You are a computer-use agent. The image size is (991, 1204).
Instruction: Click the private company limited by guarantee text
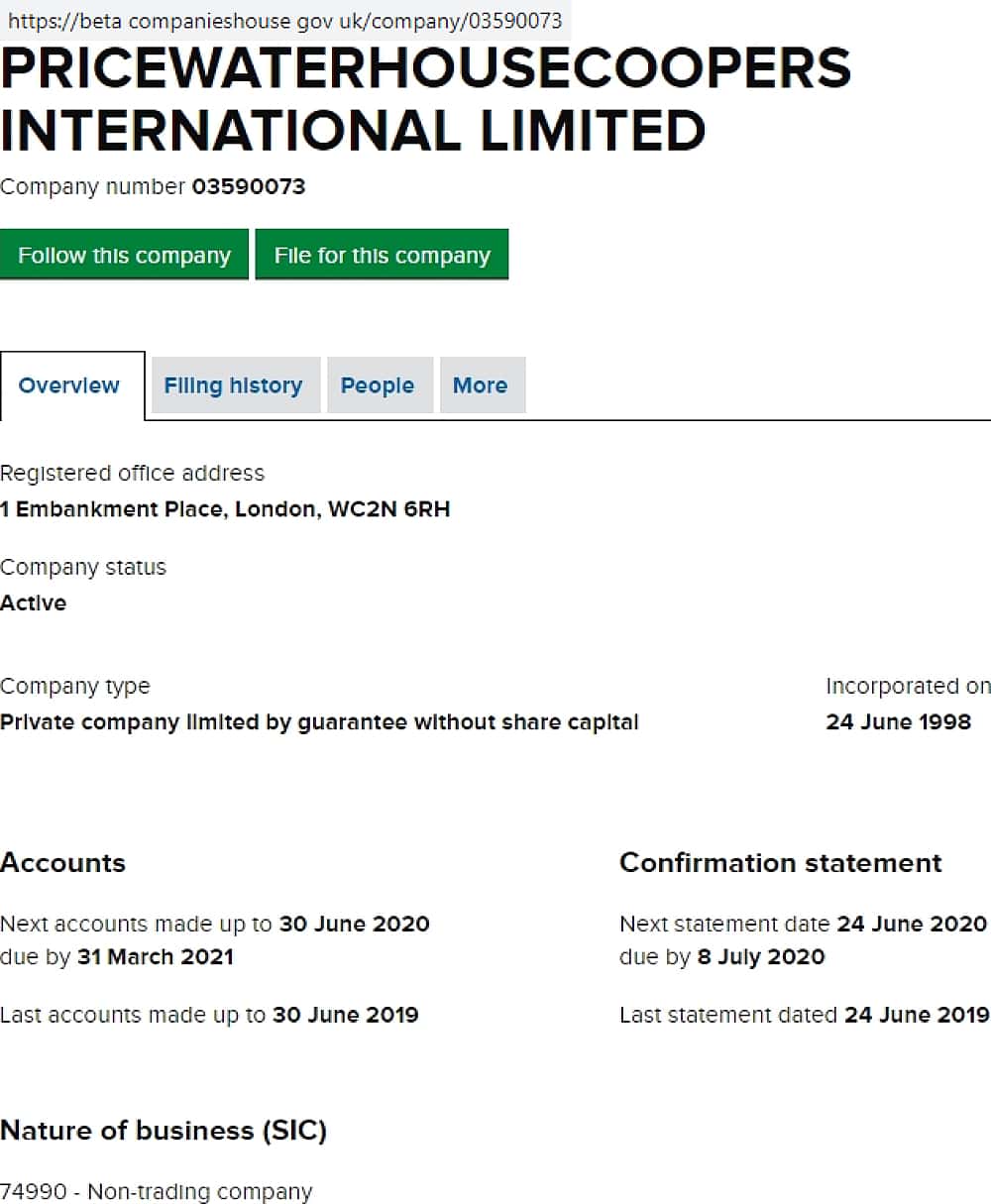point(319,721)
